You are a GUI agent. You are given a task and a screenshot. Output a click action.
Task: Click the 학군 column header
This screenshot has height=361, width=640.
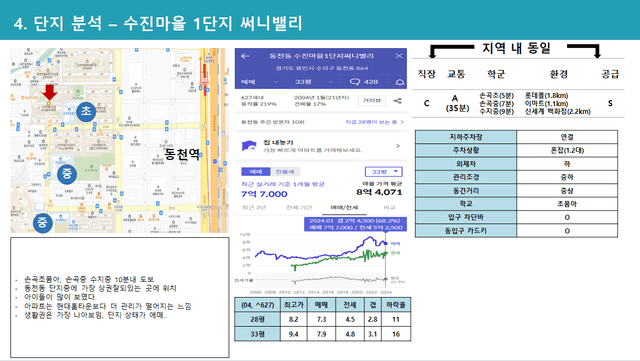click(496, 74)
